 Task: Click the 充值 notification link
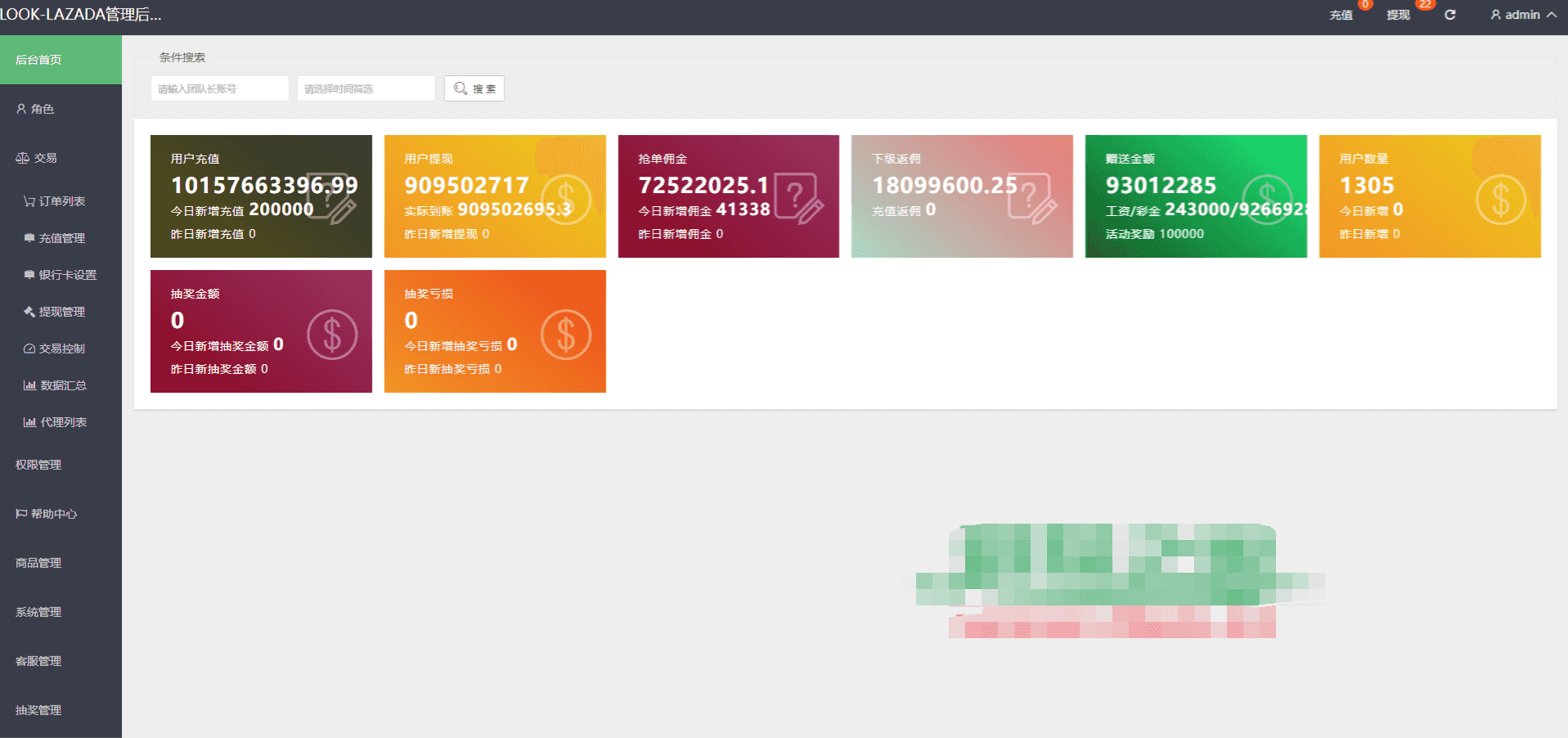point(1341,15)
